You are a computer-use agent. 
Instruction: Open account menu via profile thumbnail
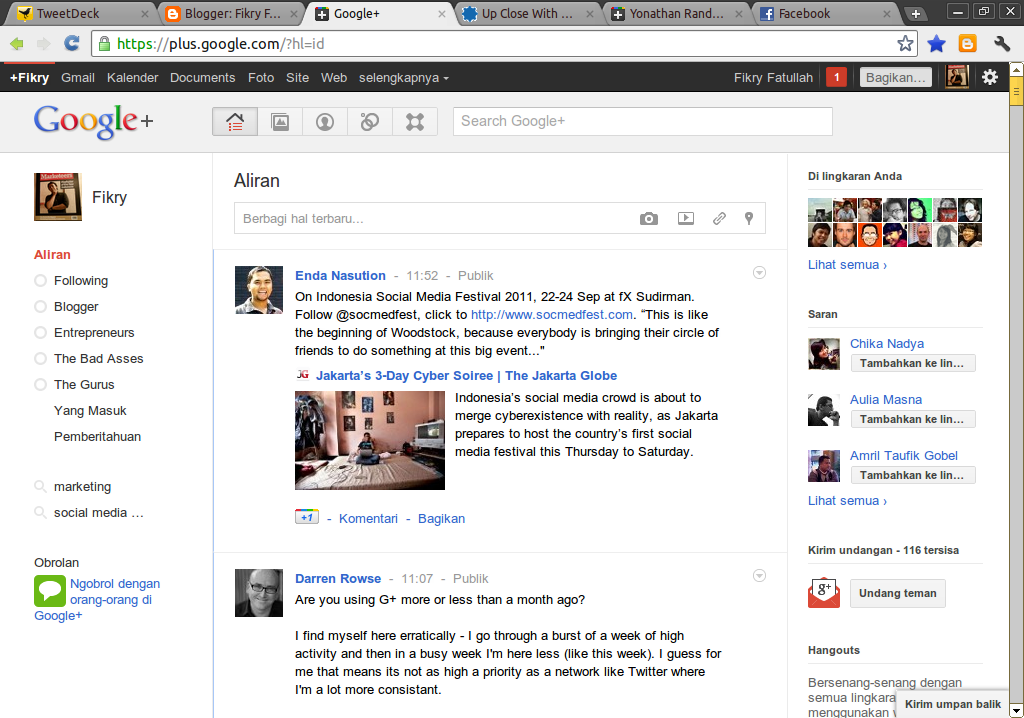(957, 77)
